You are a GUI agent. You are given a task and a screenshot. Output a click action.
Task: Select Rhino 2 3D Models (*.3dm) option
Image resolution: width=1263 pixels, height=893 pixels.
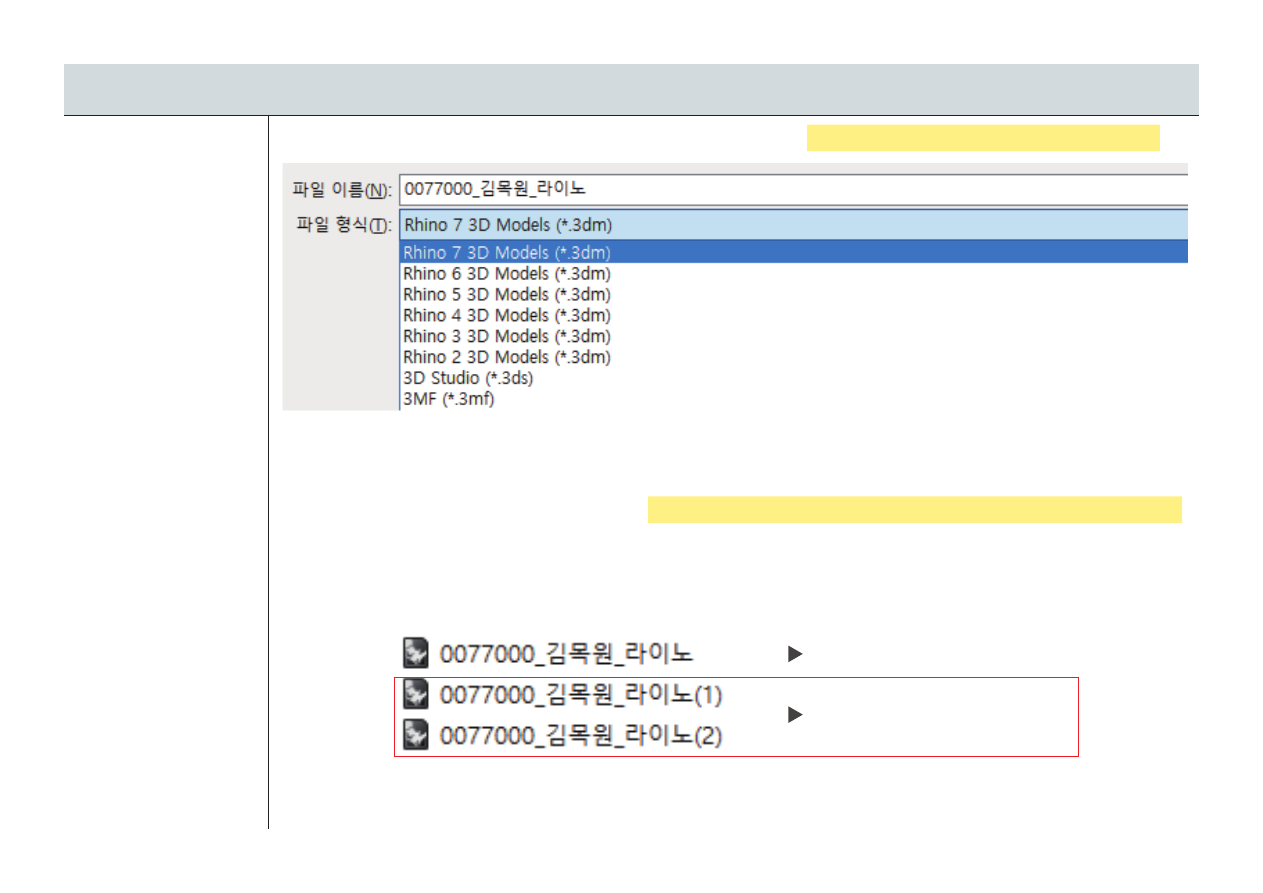[506, 357]
